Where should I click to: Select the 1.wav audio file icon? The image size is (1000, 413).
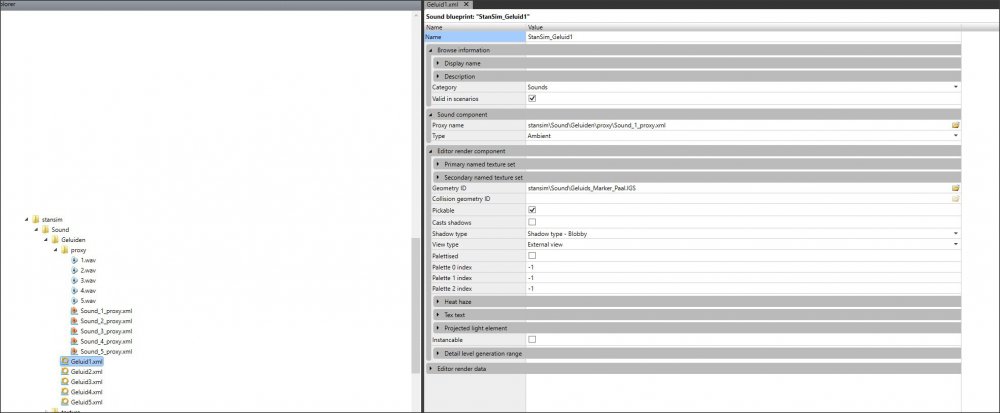click(x=75, y=260)
